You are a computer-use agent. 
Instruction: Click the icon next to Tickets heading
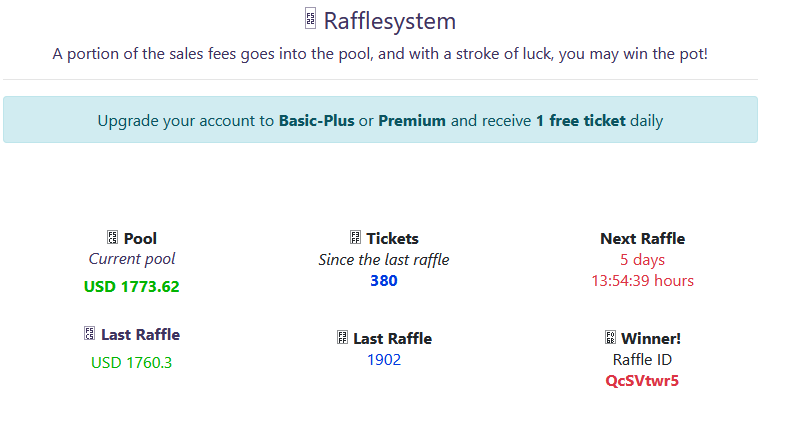tap(355, 238)
